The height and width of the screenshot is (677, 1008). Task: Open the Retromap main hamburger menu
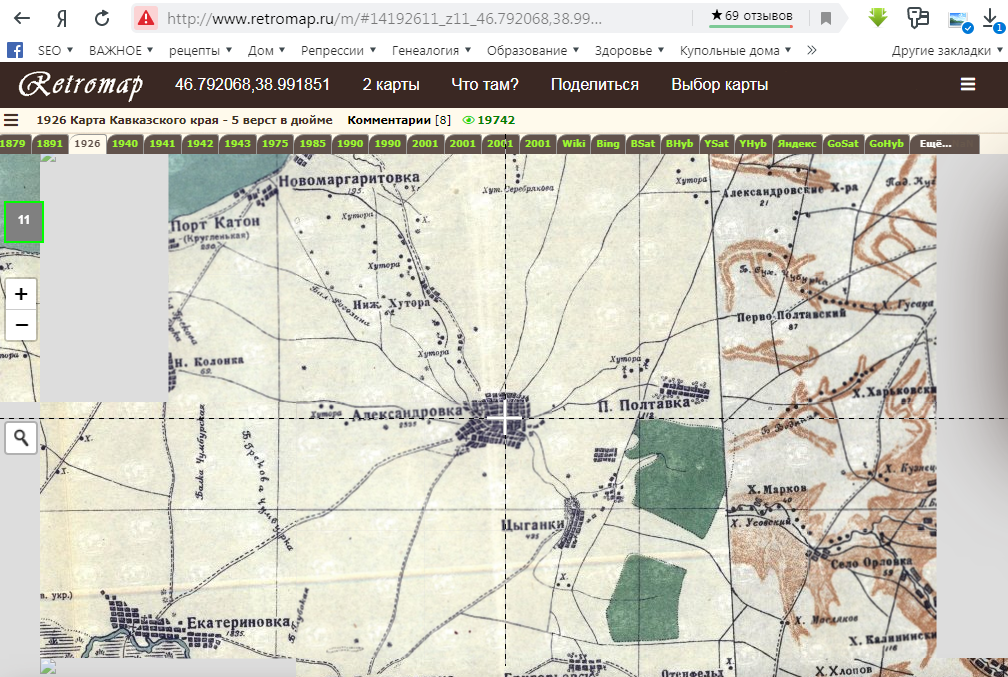coord(968,84)
